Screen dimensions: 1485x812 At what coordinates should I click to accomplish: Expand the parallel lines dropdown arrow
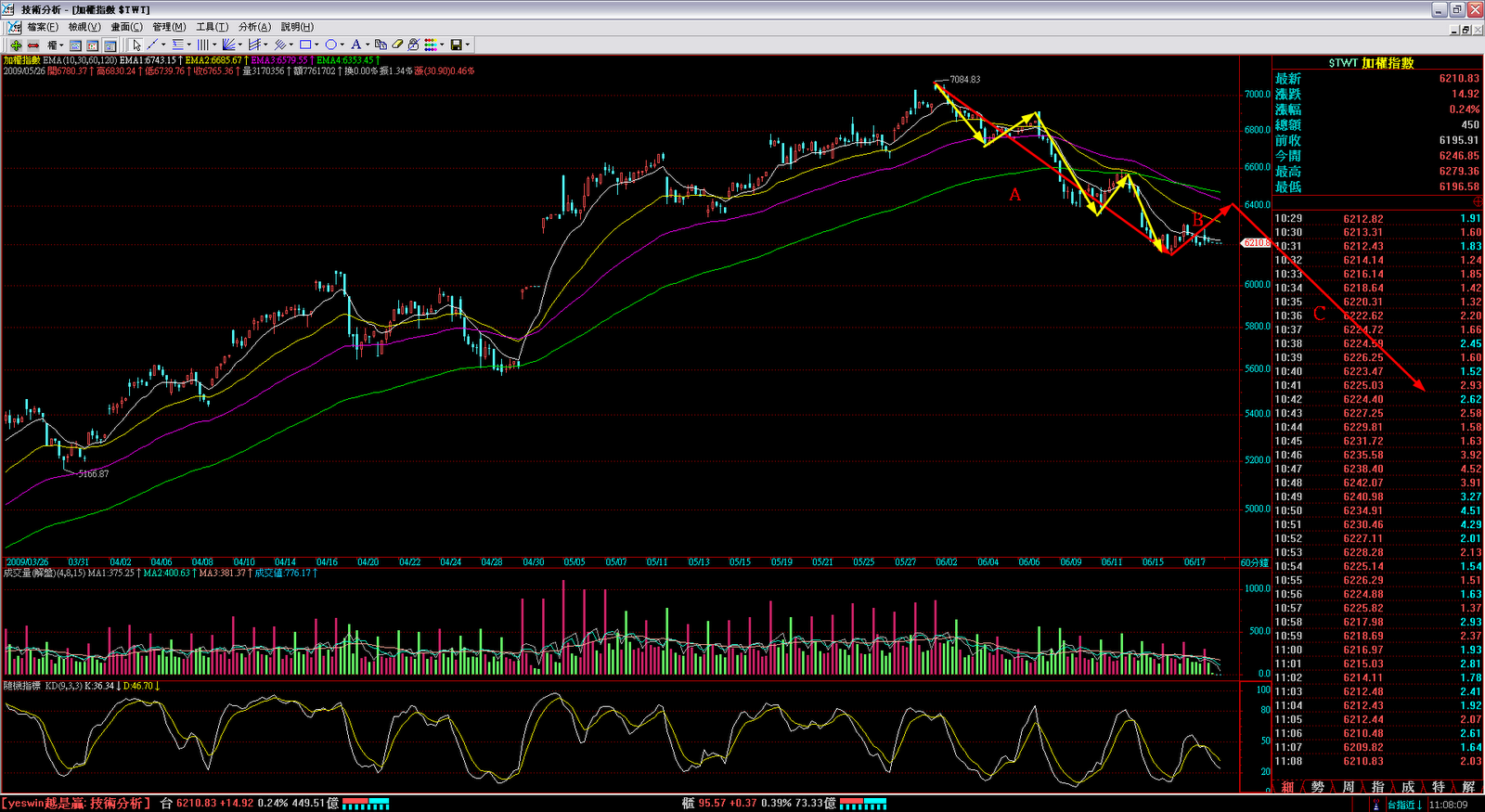click(291, 45)
